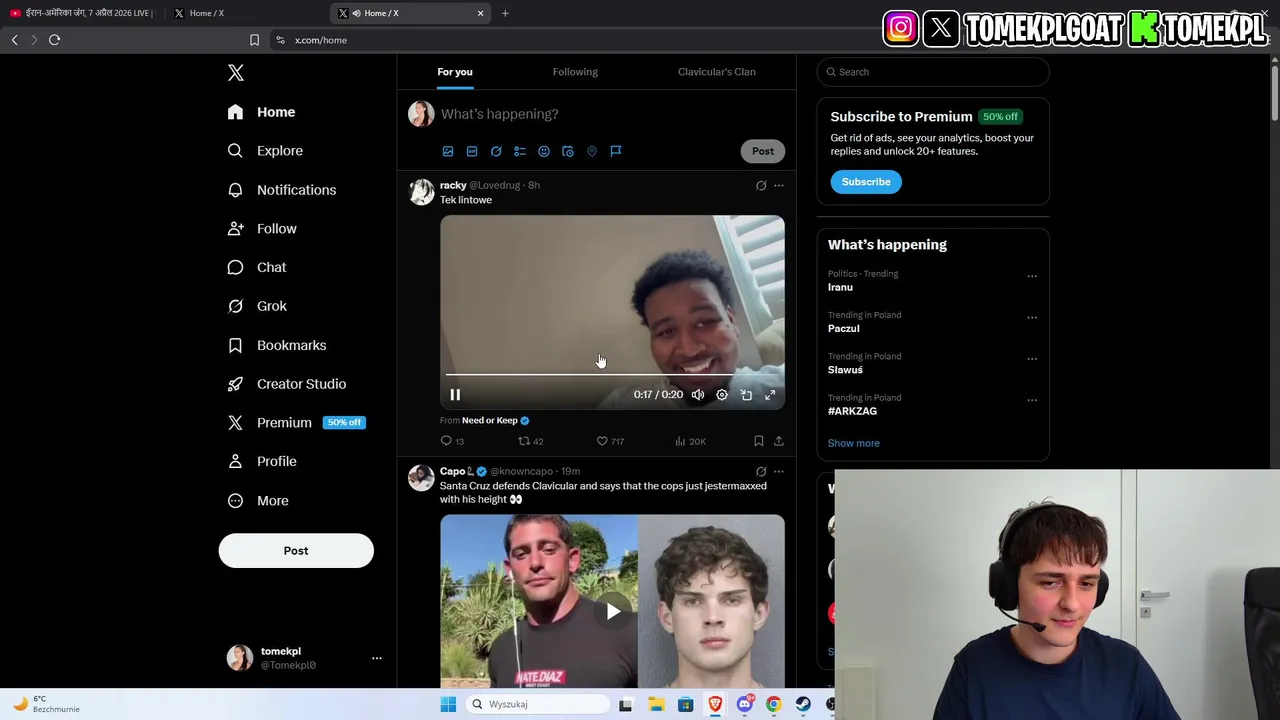Viewport: 1280px width, 720px height.
Task: Click the blue Subscribe button
Action: click(x=866, y=182)
